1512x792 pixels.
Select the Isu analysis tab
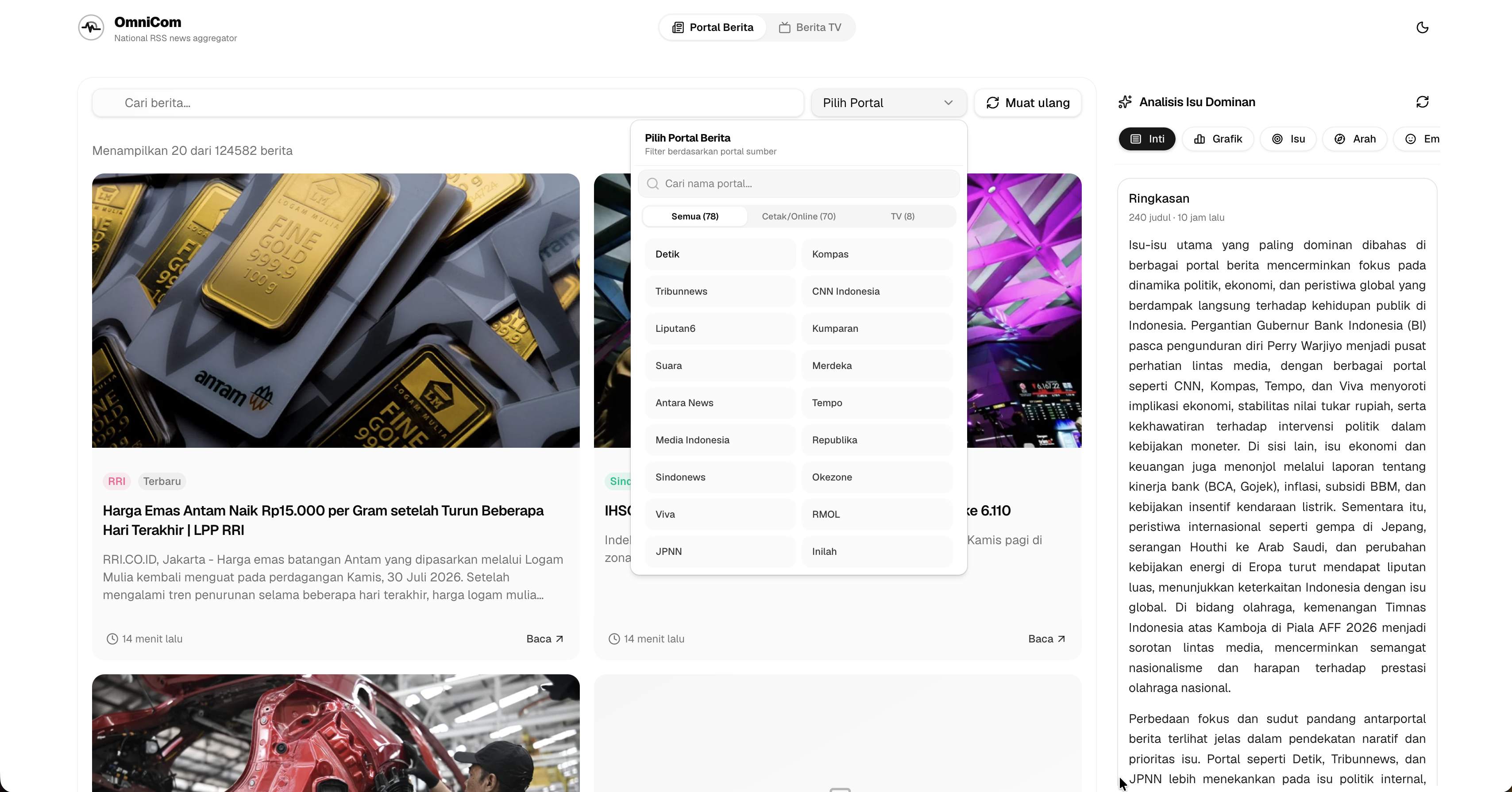(1288, 139)
